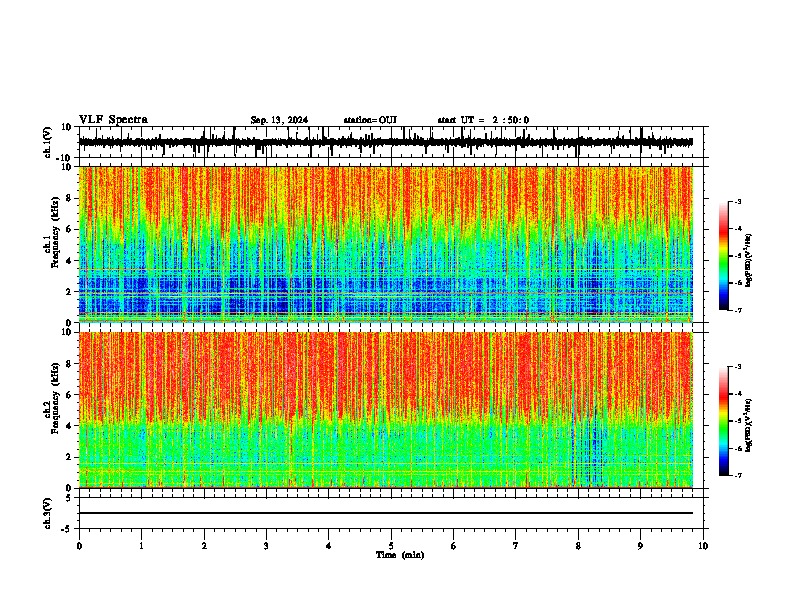Screen dimensions: 792x612
Task: Click the '4' kHz tick of ch.1 spectrogram
Action: [x=69, y=261]
